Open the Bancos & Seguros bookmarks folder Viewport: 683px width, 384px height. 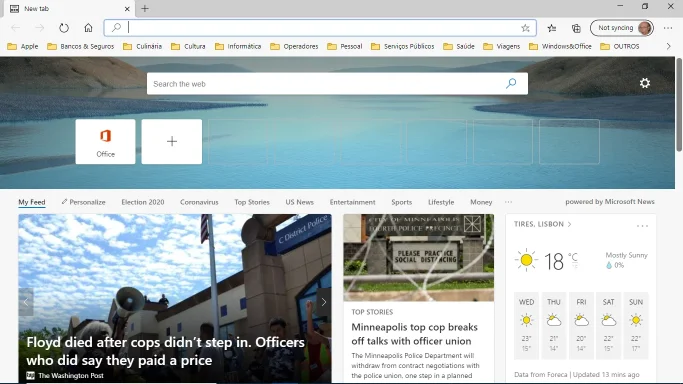click(81, 46)
